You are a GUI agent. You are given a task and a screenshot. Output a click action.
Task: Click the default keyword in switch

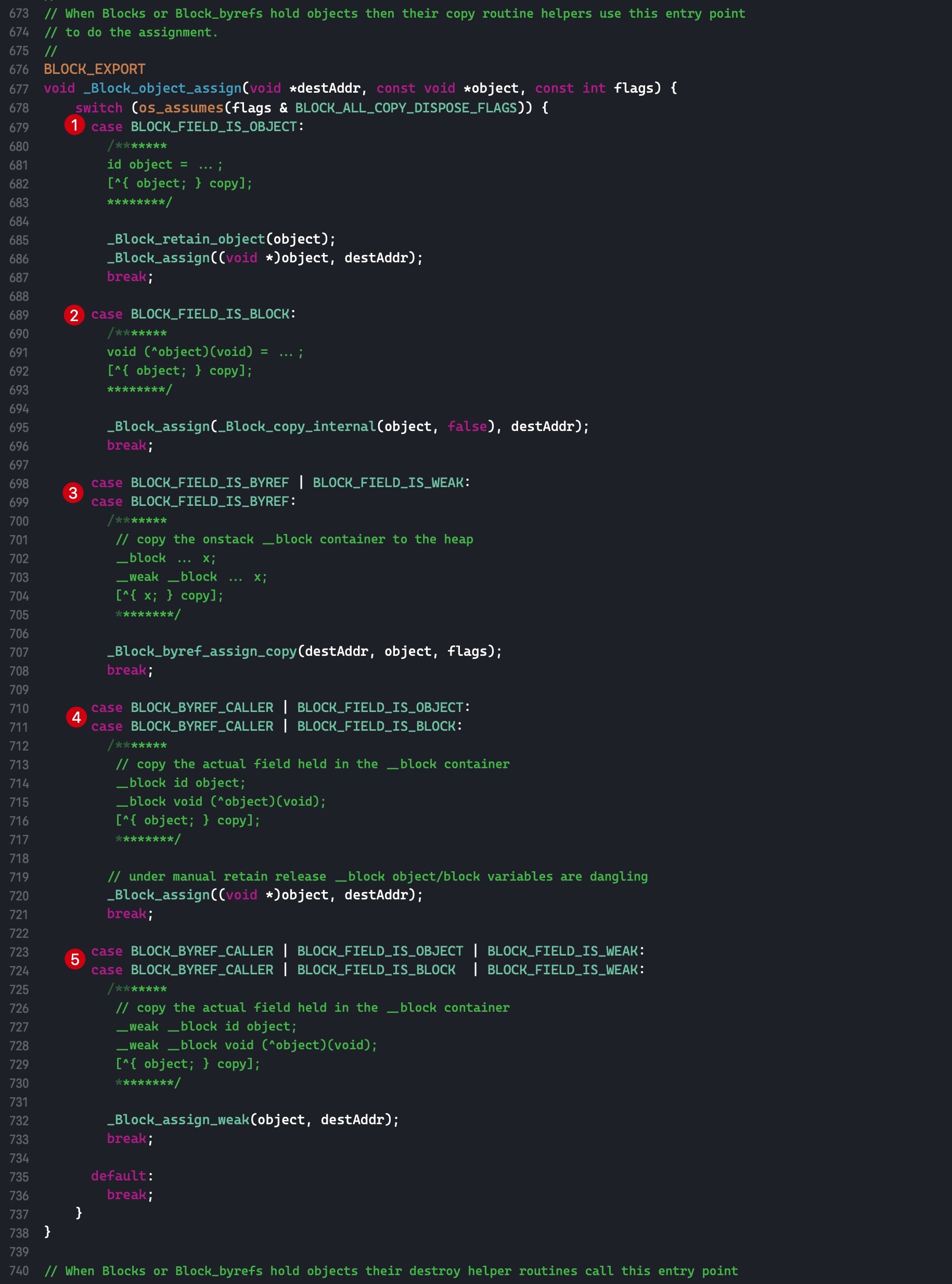tap(118, 1175)
